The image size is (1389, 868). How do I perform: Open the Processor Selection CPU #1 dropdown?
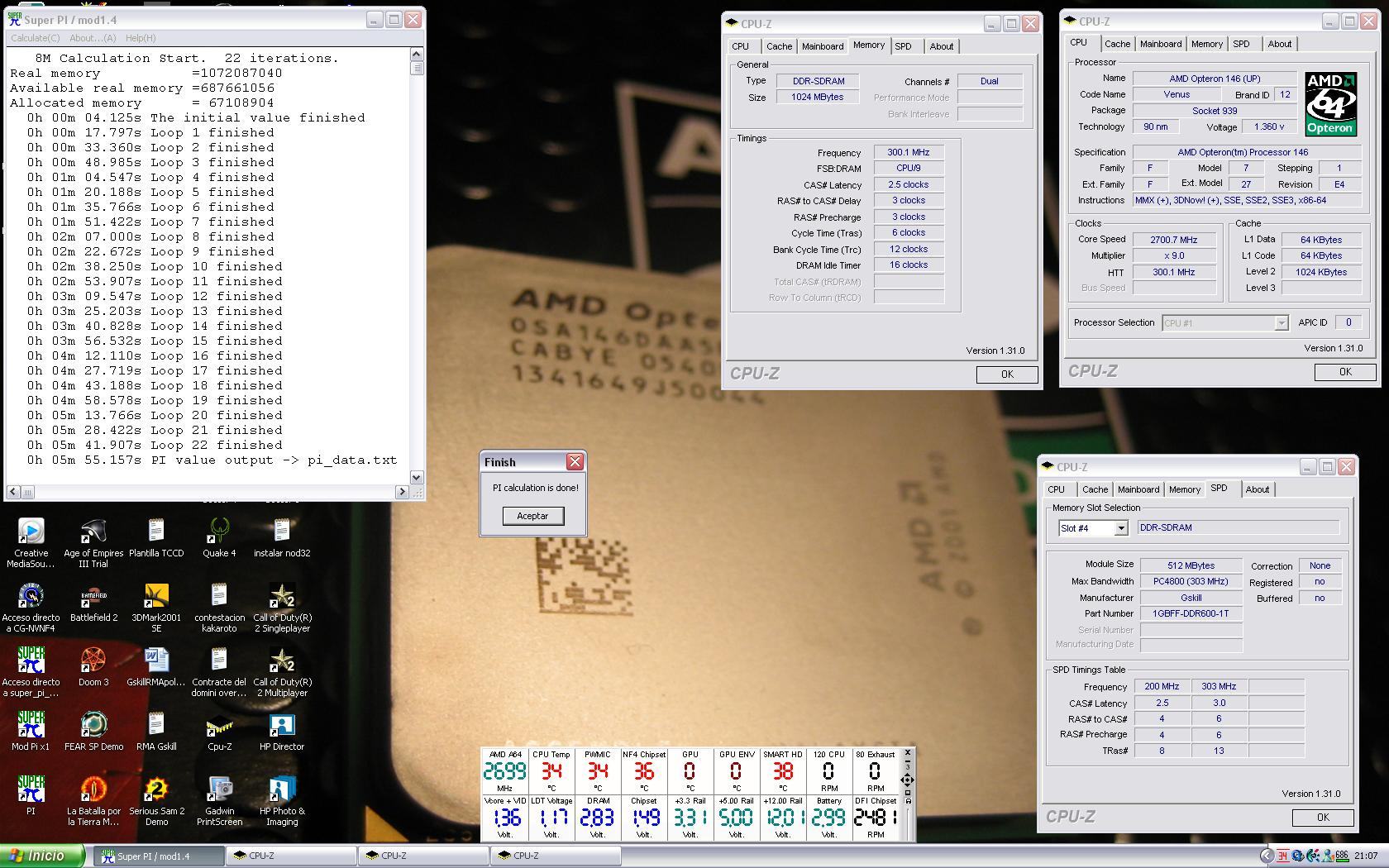(1281, 323)
